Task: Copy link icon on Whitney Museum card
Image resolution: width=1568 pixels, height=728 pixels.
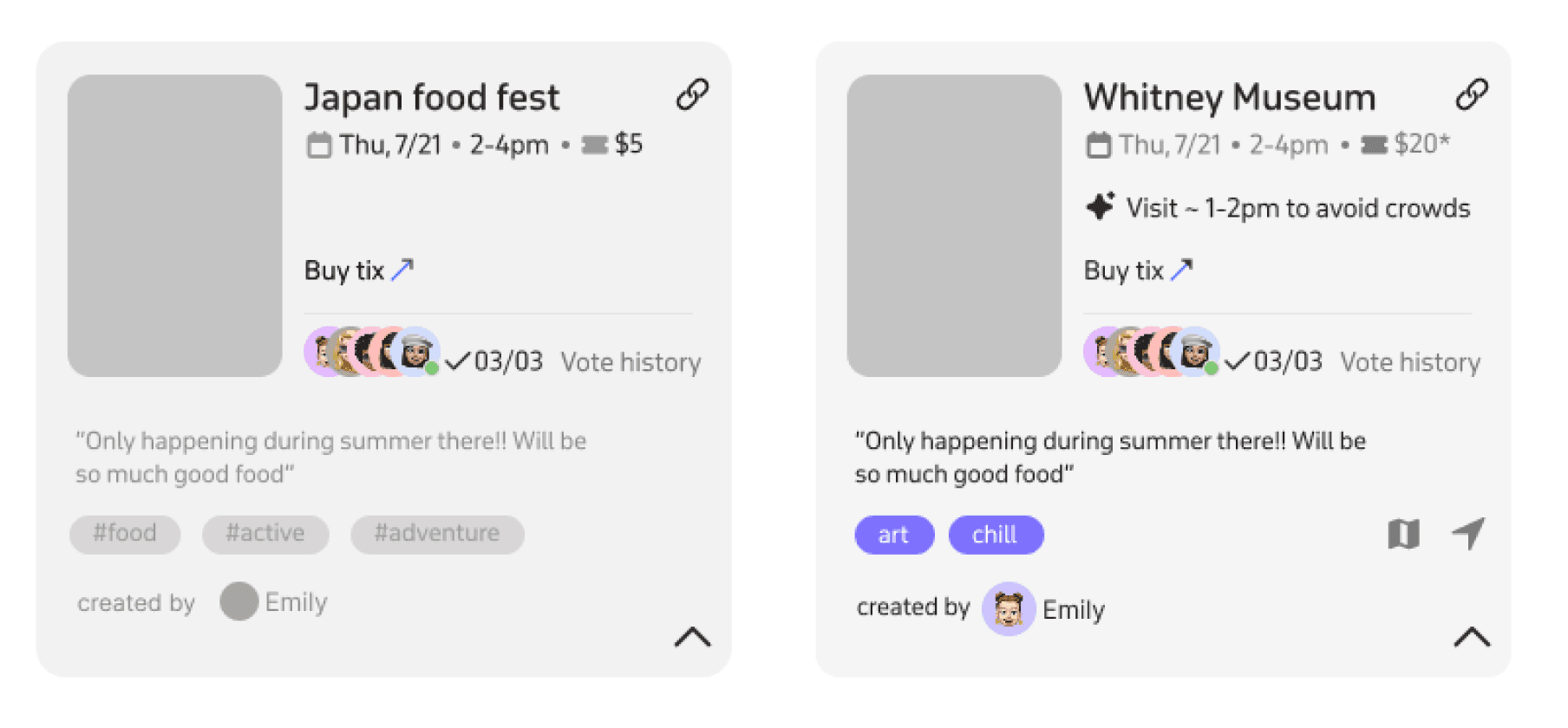Action: (x=1472, y=94)
